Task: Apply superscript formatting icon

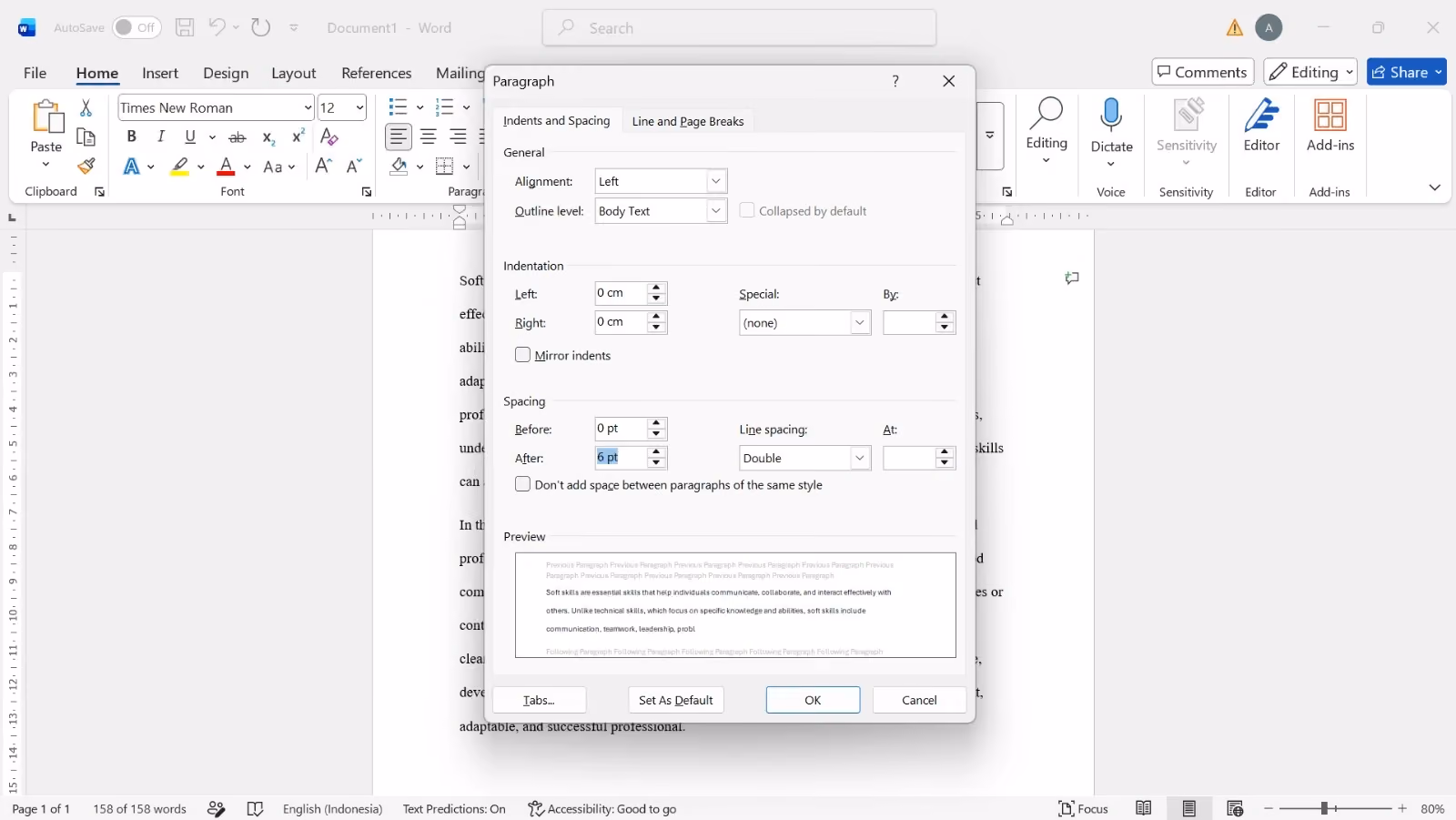Action: click(x=298, y=137)
